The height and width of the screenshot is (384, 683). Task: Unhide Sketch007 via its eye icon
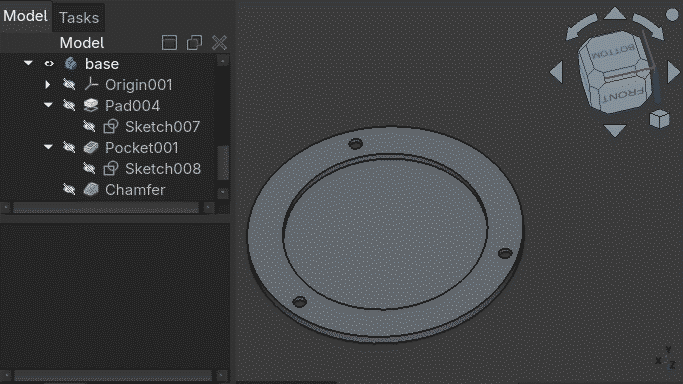point(89,126)
